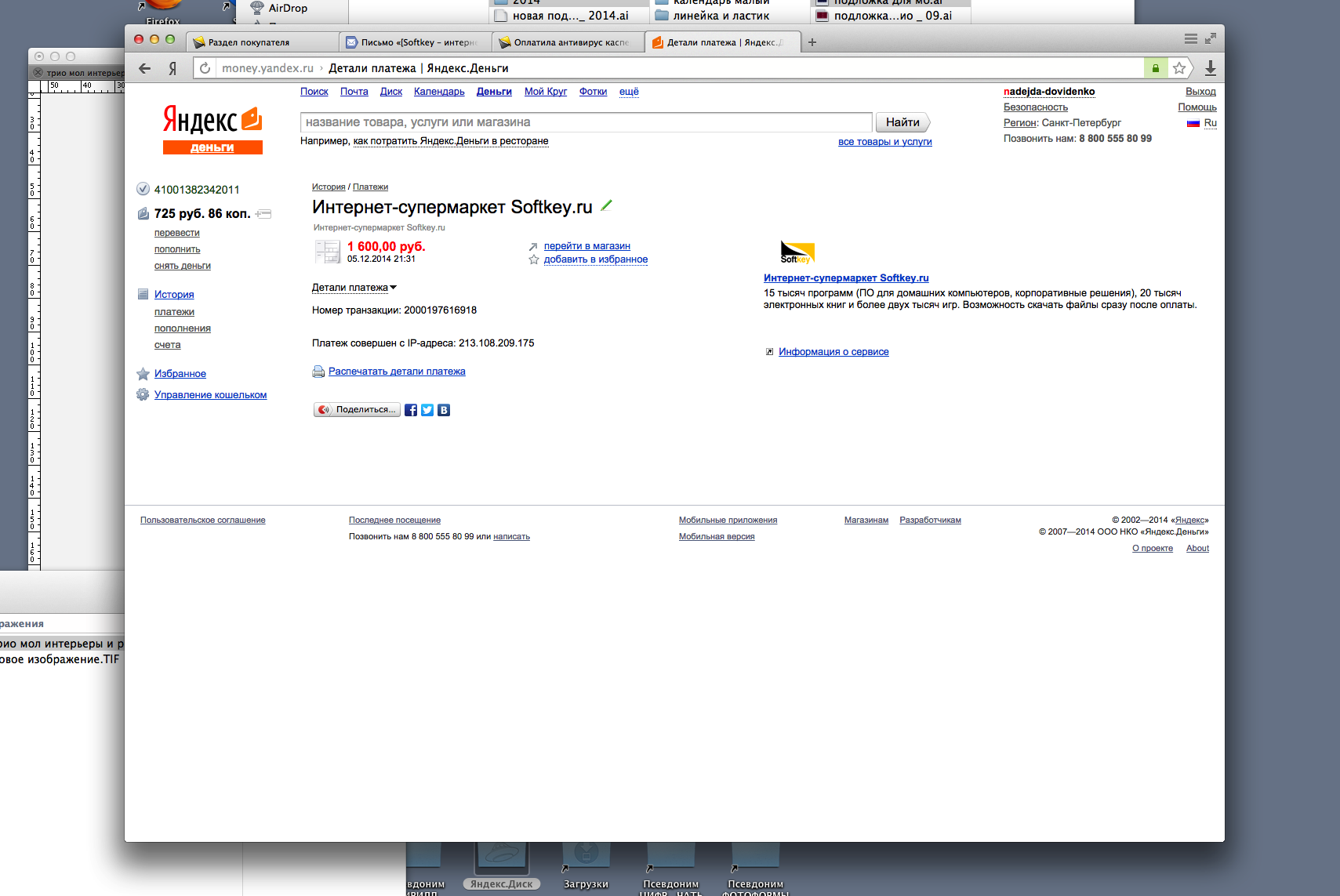Click the history list icon beside История
1340x896 pixels.
pyautogui.click(x=143, y=295)
